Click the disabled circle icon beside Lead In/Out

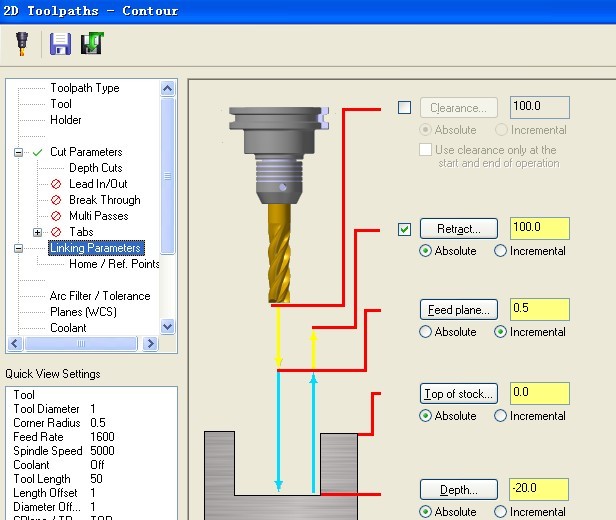[x=56, y=184]
